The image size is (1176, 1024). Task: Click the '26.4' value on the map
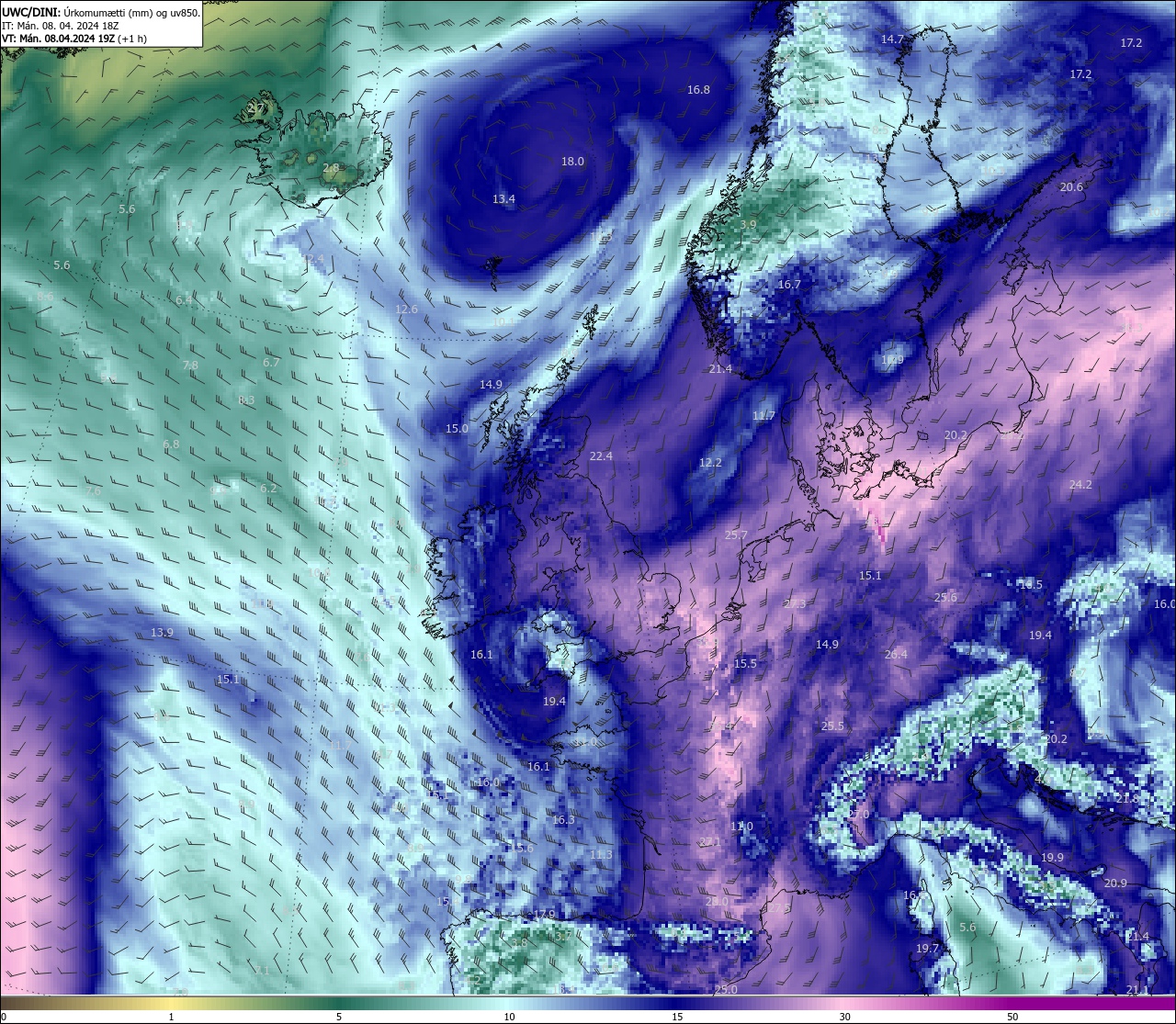point(896,654)
